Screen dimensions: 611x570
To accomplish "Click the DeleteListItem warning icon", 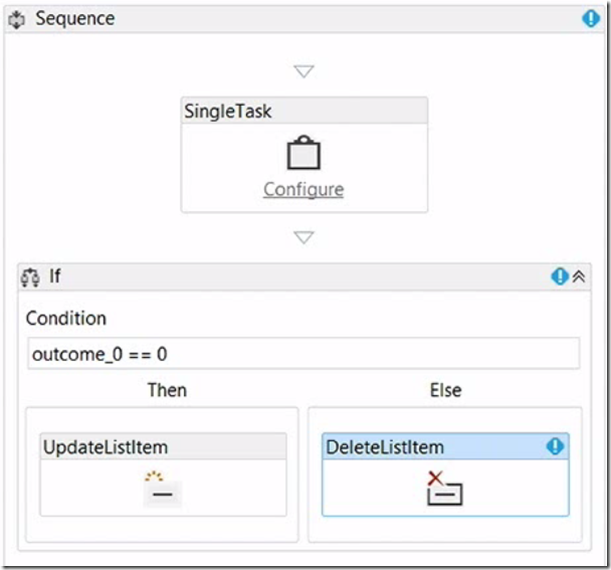I will [555, 446].
